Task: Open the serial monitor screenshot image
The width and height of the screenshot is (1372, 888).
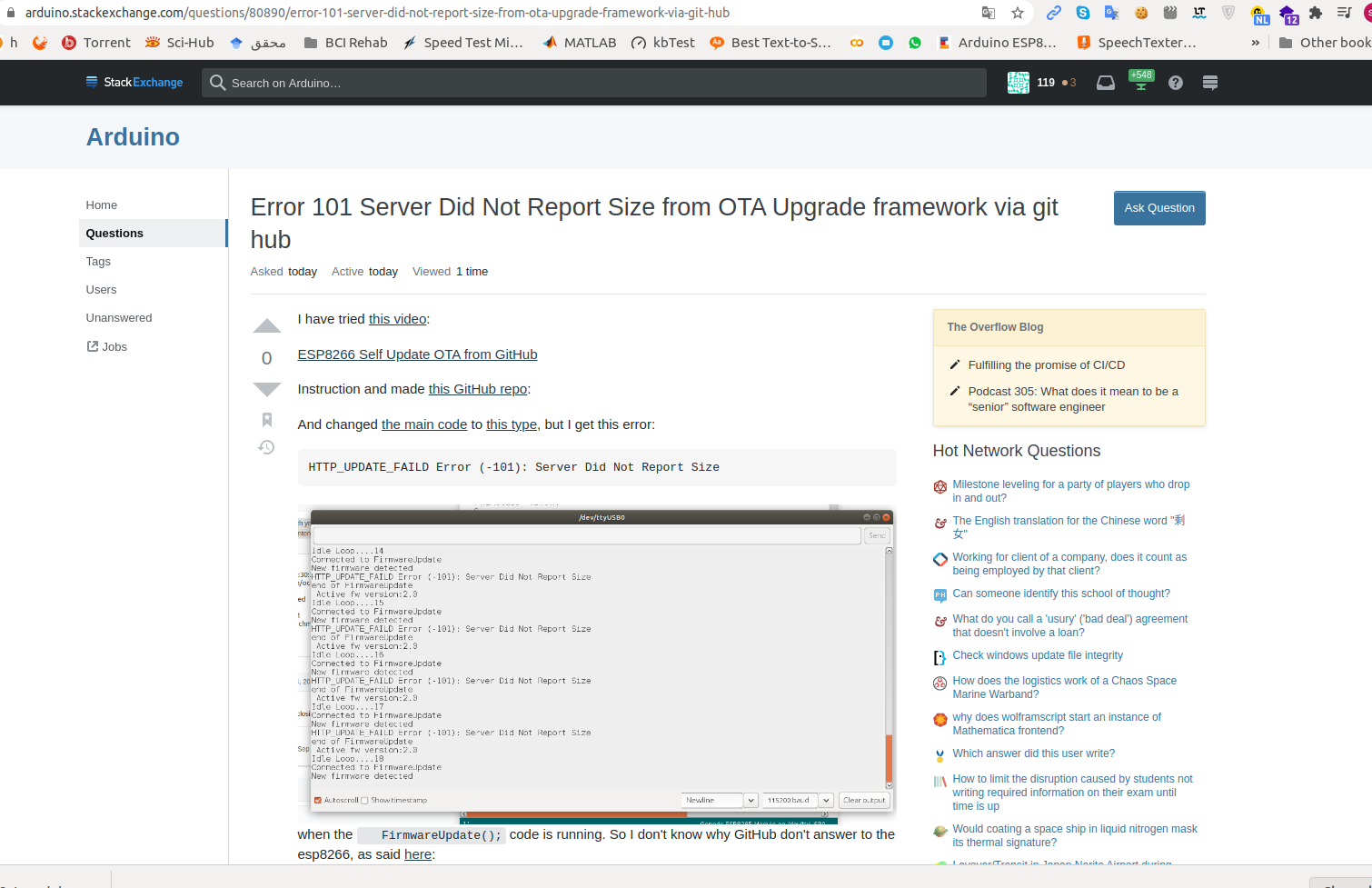Action: [597, 664]
